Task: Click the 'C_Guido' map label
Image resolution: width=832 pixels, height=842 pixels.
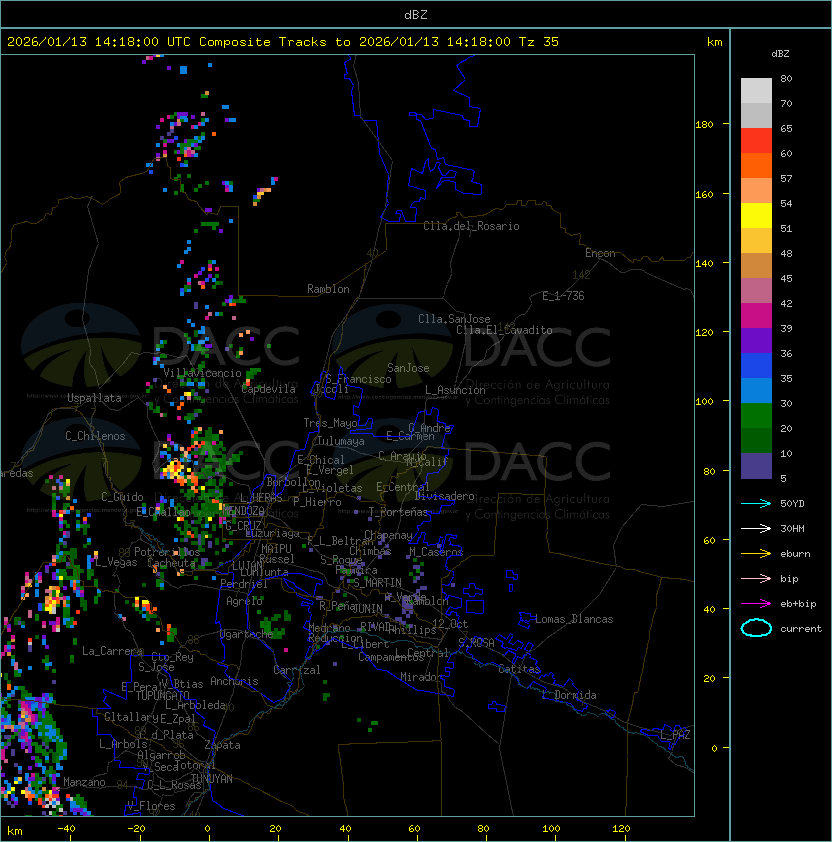Action: click(x=122, y=497)
